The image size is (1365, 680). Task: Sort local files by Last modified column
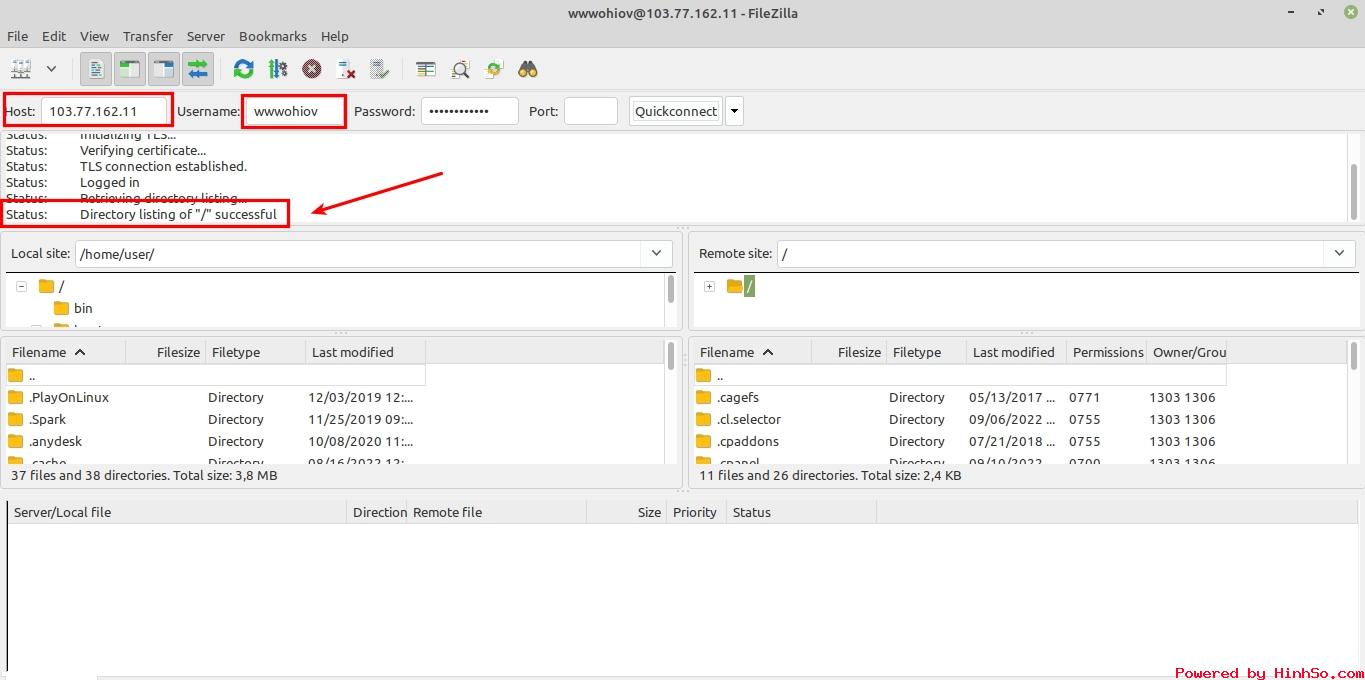tap(366, 352)
